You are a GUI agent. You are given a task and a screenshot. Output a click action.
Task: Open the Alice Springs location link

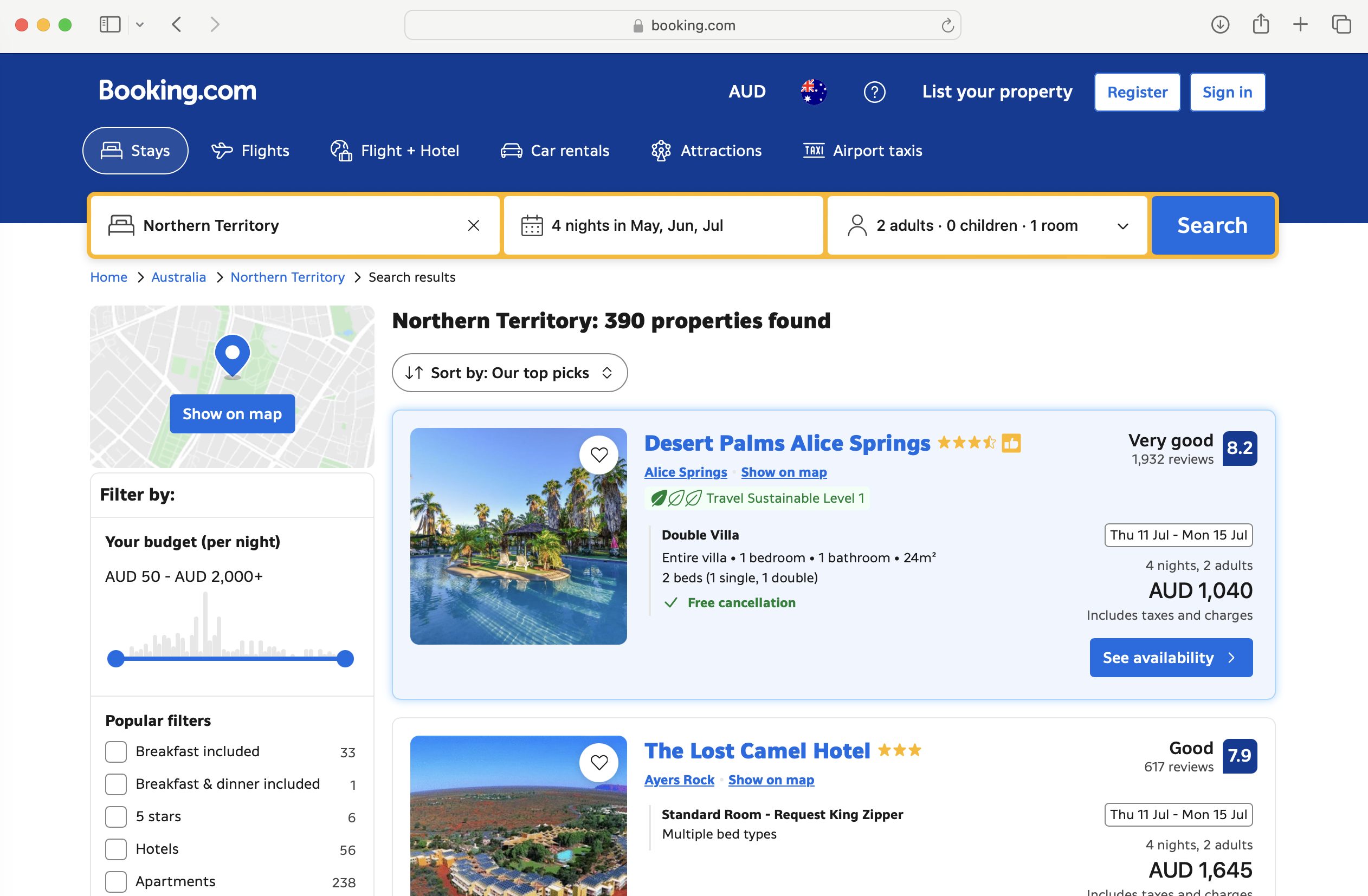685,472
